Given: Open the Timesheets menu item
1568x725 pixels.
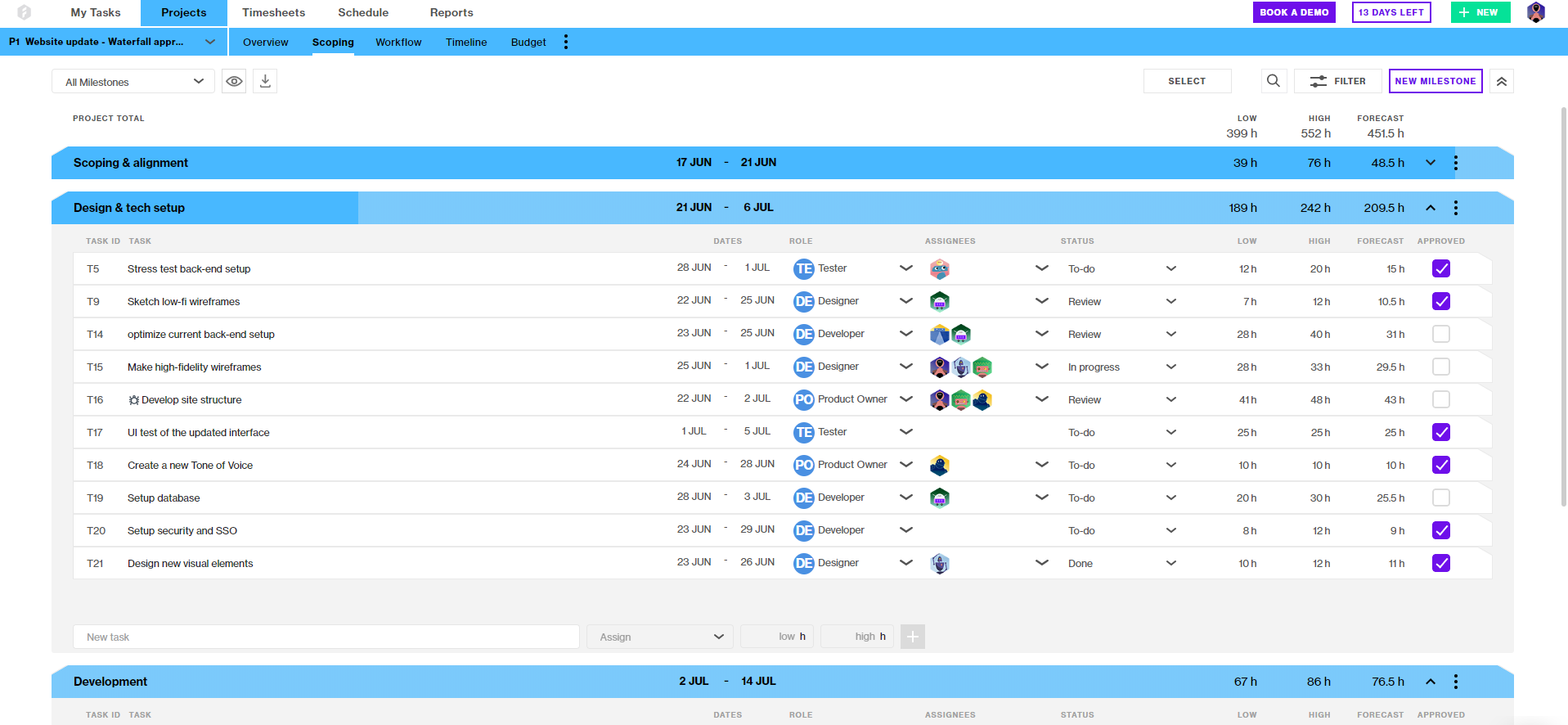Looking at the screenshot, I should click(x=273, y=12).
